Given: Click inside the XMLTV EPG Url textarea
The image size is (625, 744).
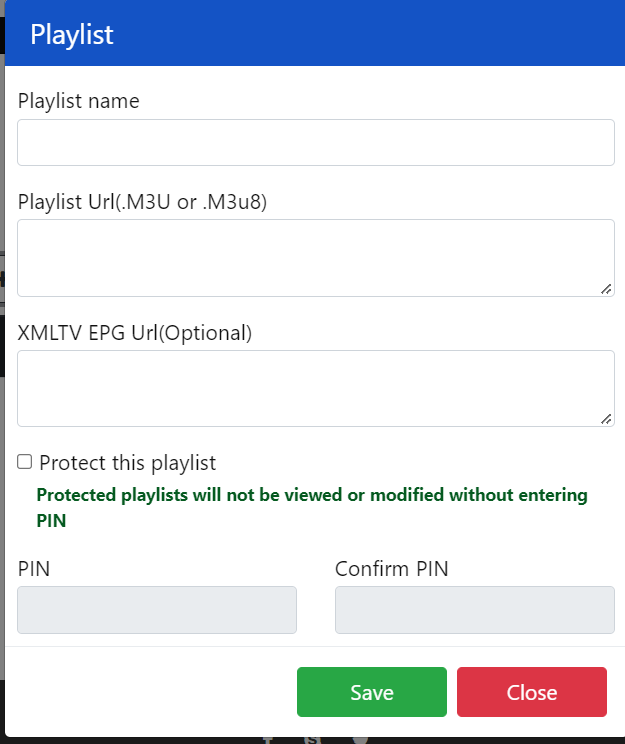Looking at the screenshot, I should (x=316, y=388).
